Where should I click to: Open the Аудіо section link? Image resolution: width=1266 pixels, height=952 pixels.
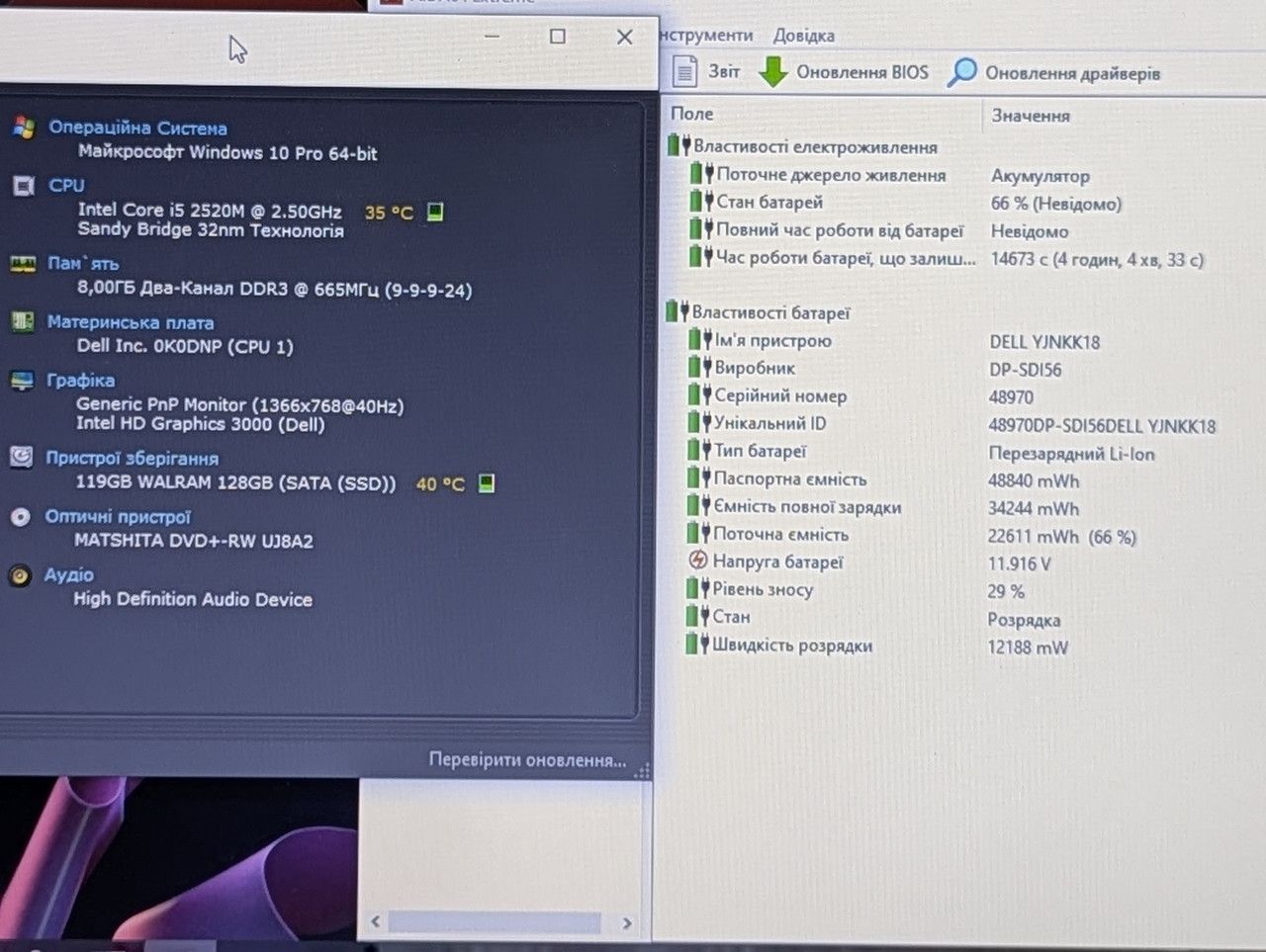[x=68, y=574]
